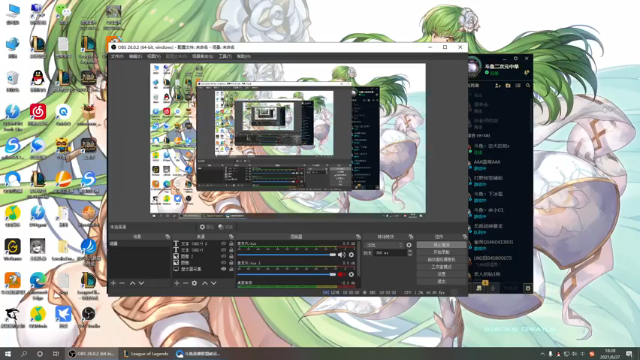Open 麦克风/Aux audio settings gear
This screenshot has height=360, width=640.
pyautogui.click(x=351, y=255)
